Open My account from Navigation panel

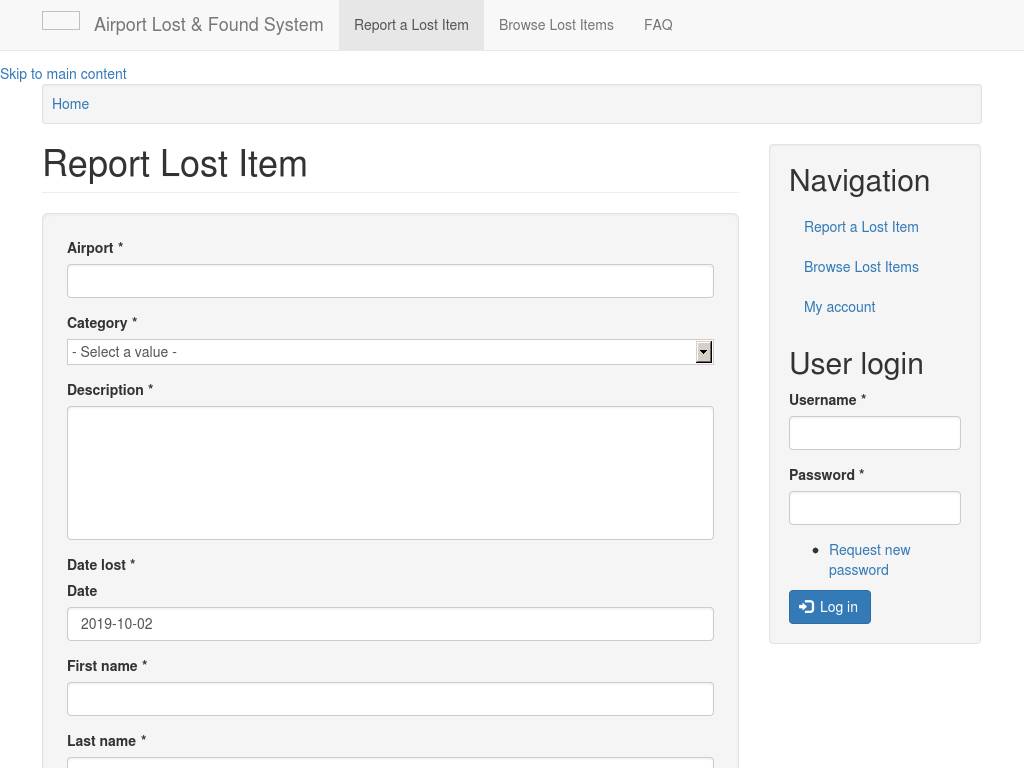(839, 307)
